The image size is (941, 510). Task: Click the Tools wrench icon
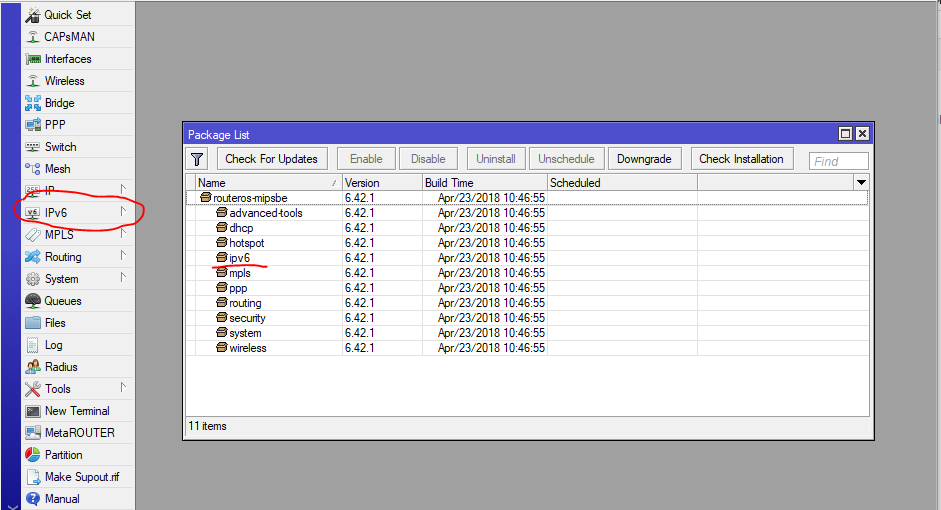click(x=33, y=389)
